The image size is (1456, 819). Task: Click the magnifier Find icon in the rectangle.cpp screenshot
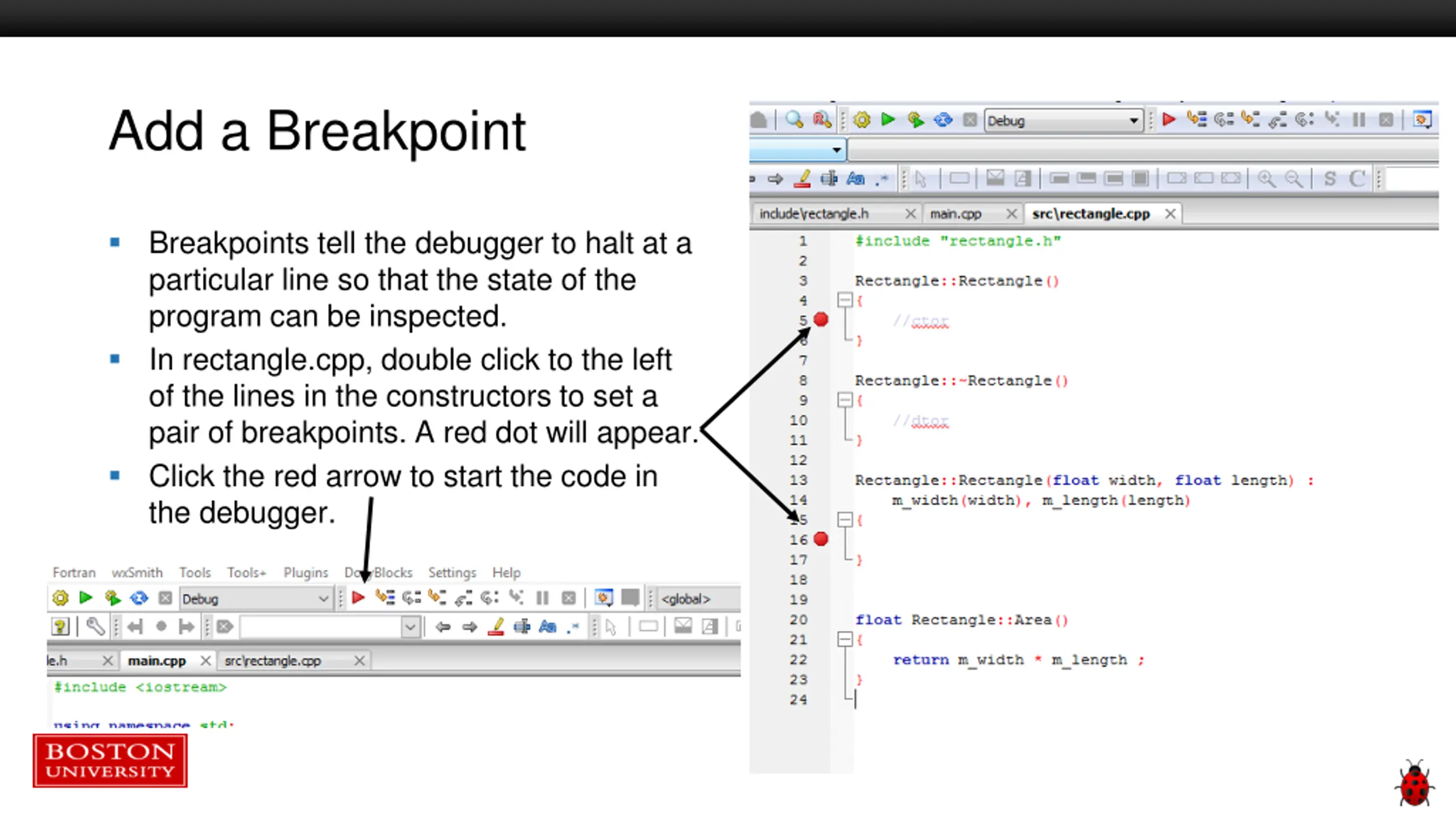[x=794, y=120]
